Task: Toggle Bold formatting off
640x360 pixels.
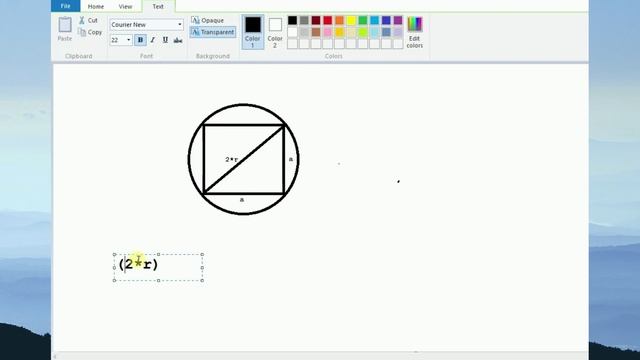Action: click(x=140, y=40)
